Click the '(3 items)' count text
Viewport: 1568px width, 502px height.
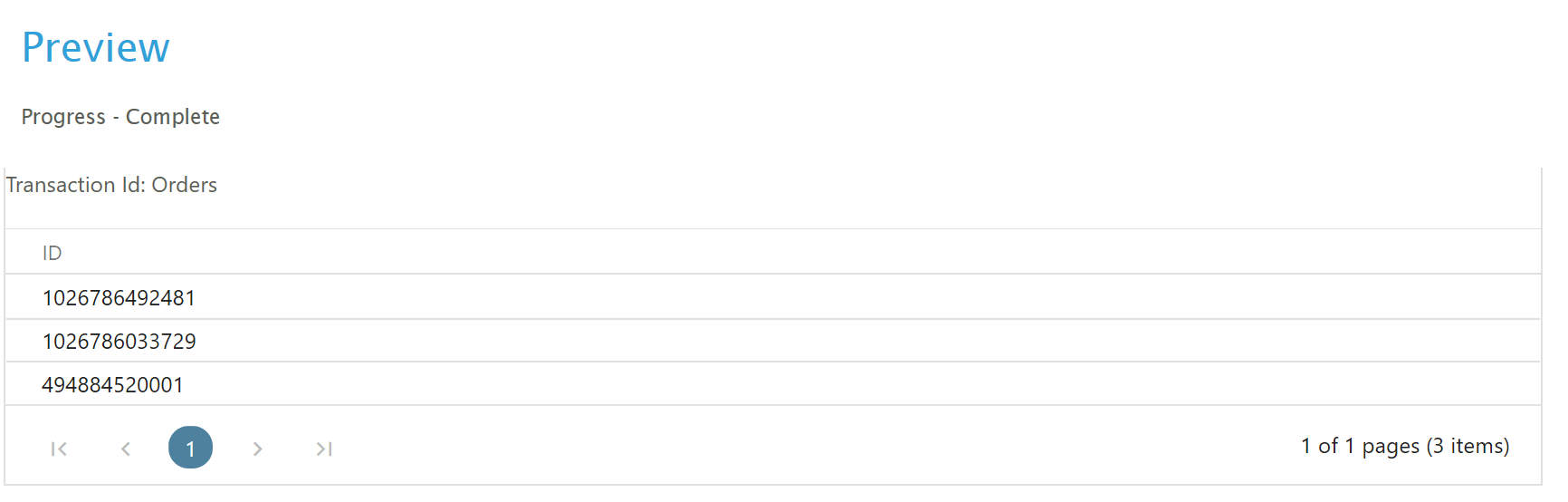click(x=1468, y=446)
